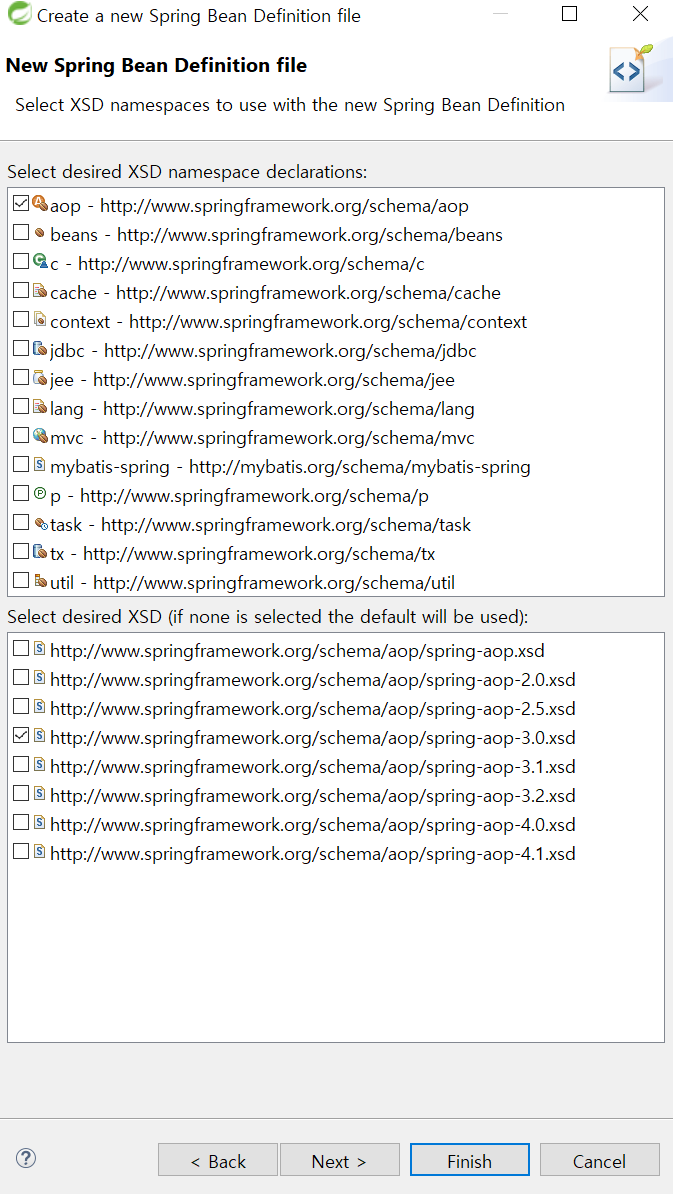Click the task namespace icon
Viewport: 673px width, 1194px height.
pos(40,524)
